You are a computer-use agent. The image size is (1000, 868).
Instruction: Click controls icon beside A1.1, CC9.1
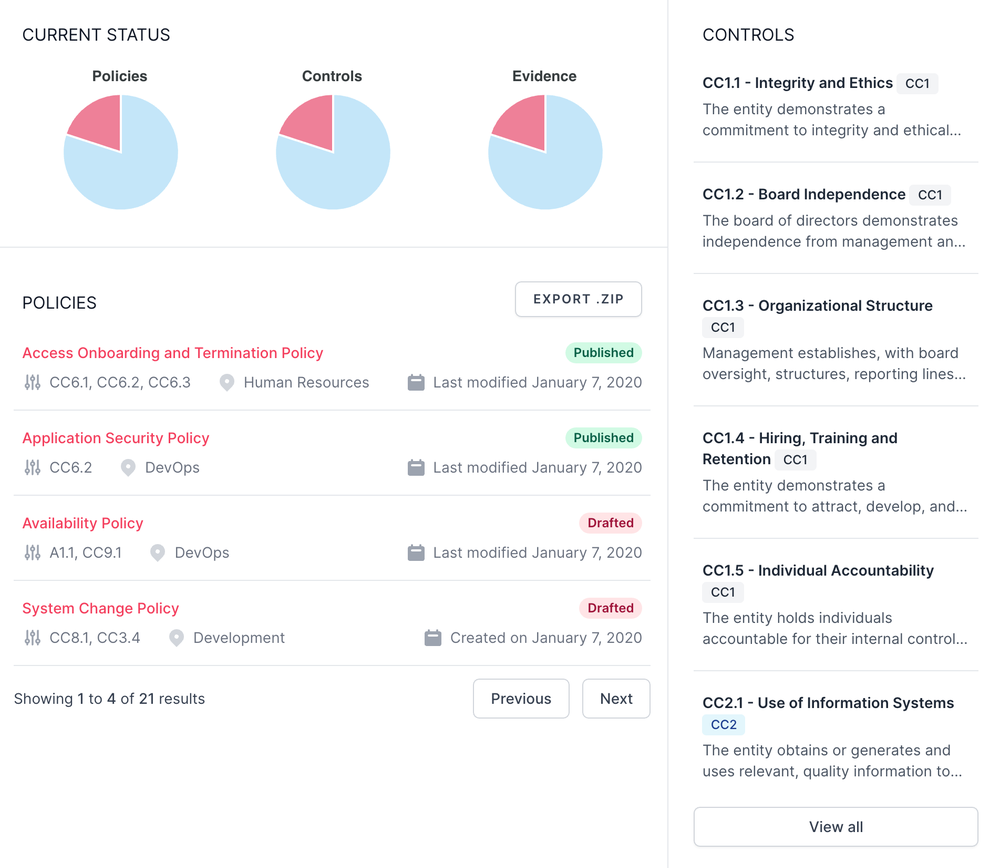point(33,553)
